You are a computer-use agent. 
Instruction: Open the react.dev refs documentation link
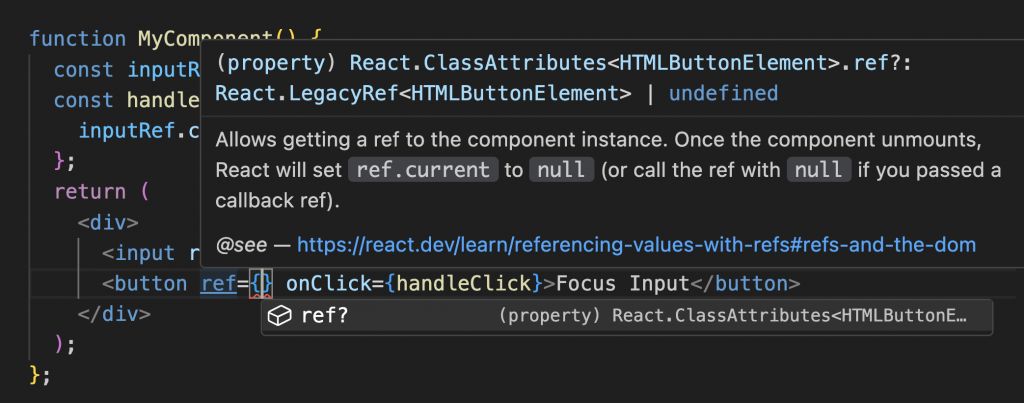[x=636, y=245]
